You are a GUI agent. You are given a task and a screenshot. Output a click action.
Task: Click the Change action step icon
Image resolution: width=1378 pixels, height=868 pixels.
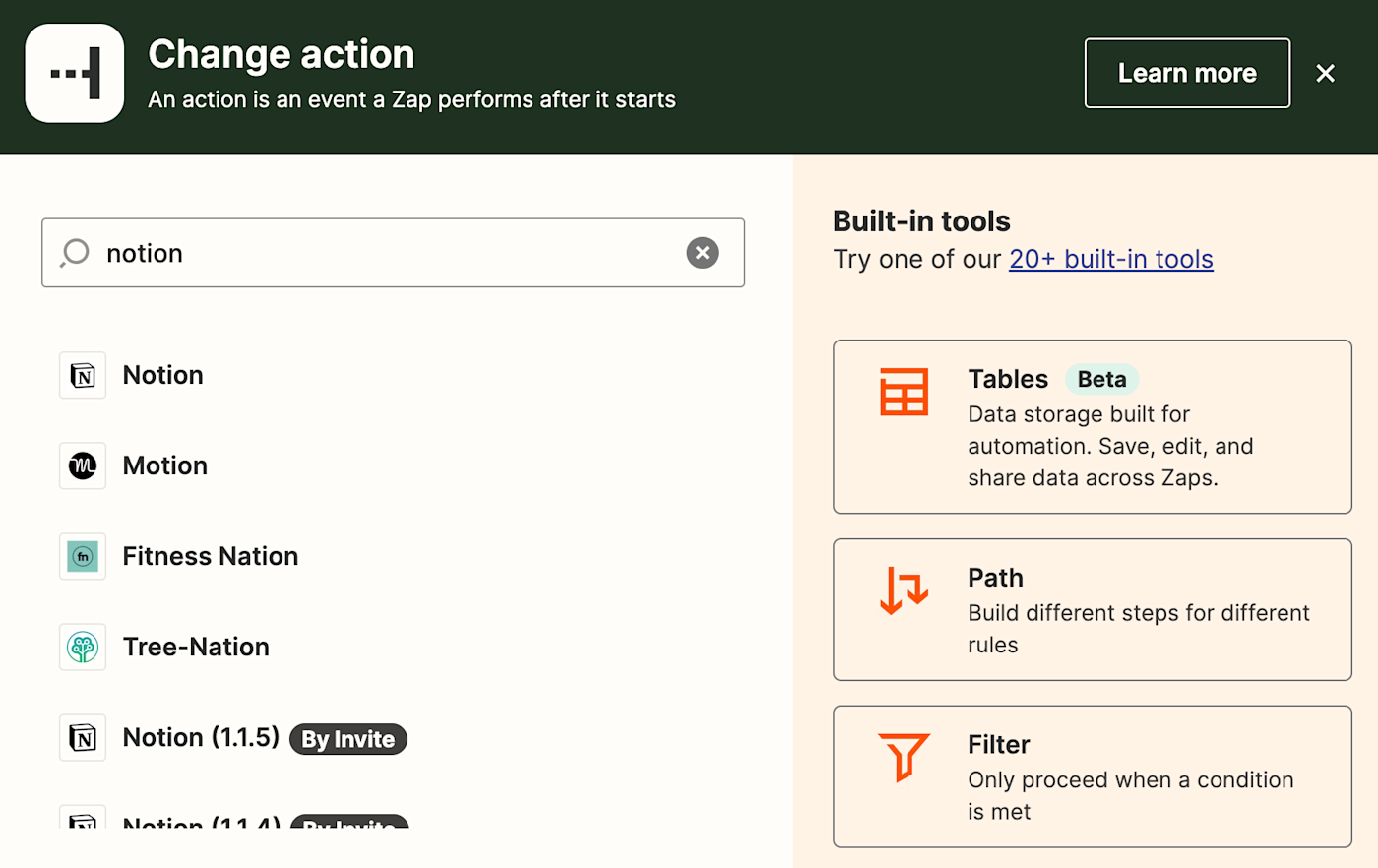[75, 74]
